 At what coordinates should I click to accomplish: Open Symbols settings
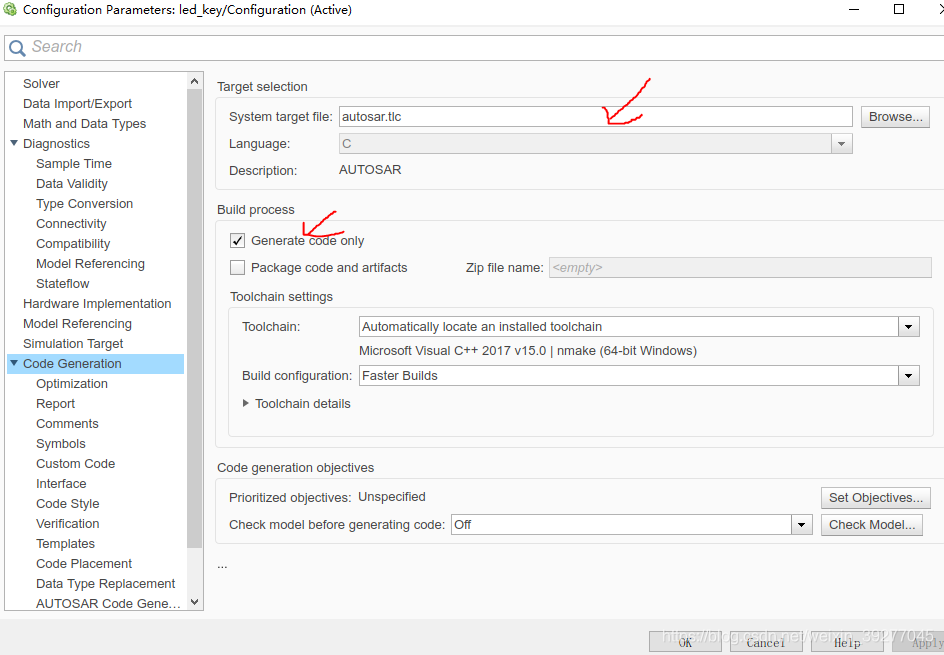pyautogui.click(x=61, y=443)
